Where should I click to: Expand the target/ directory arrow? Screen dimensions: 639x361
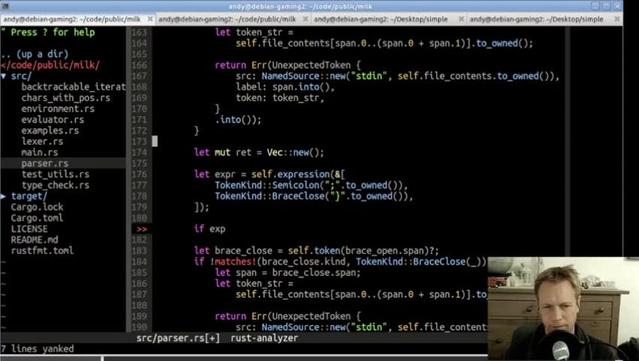coord(4,196)
